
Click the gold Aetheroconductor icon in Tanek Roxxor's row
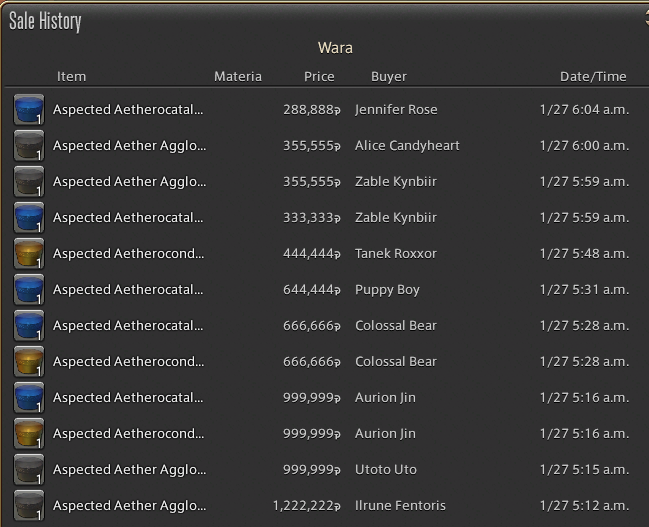point(29,254)
